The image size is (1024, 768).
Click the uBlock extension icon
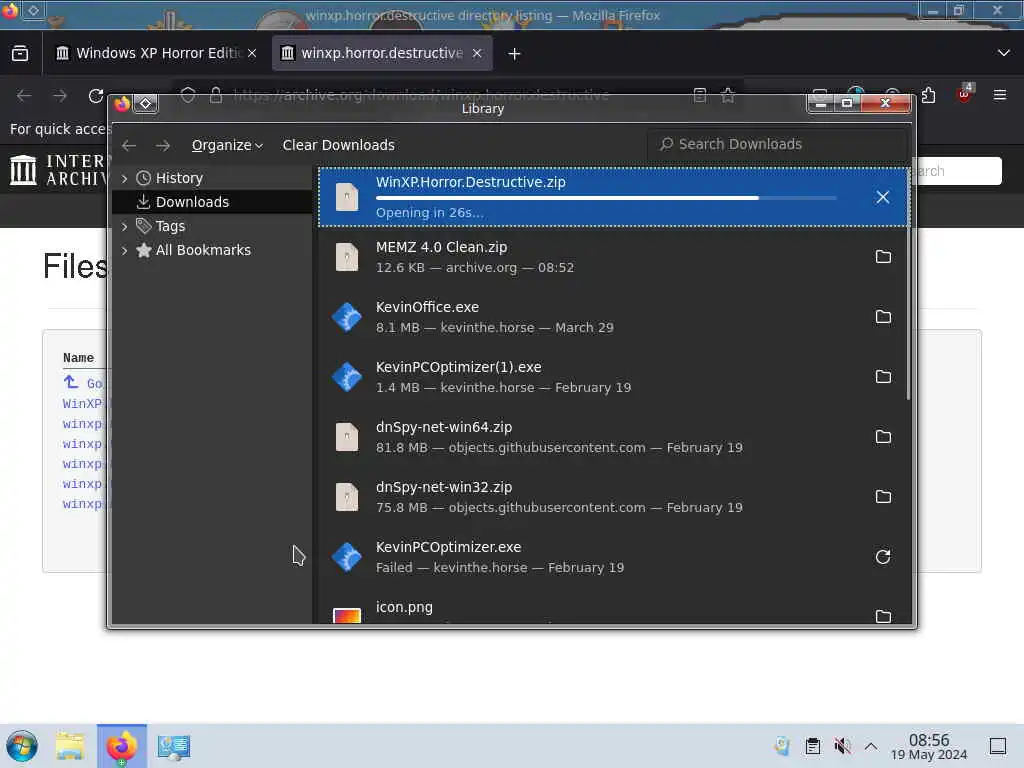(965, 94)
